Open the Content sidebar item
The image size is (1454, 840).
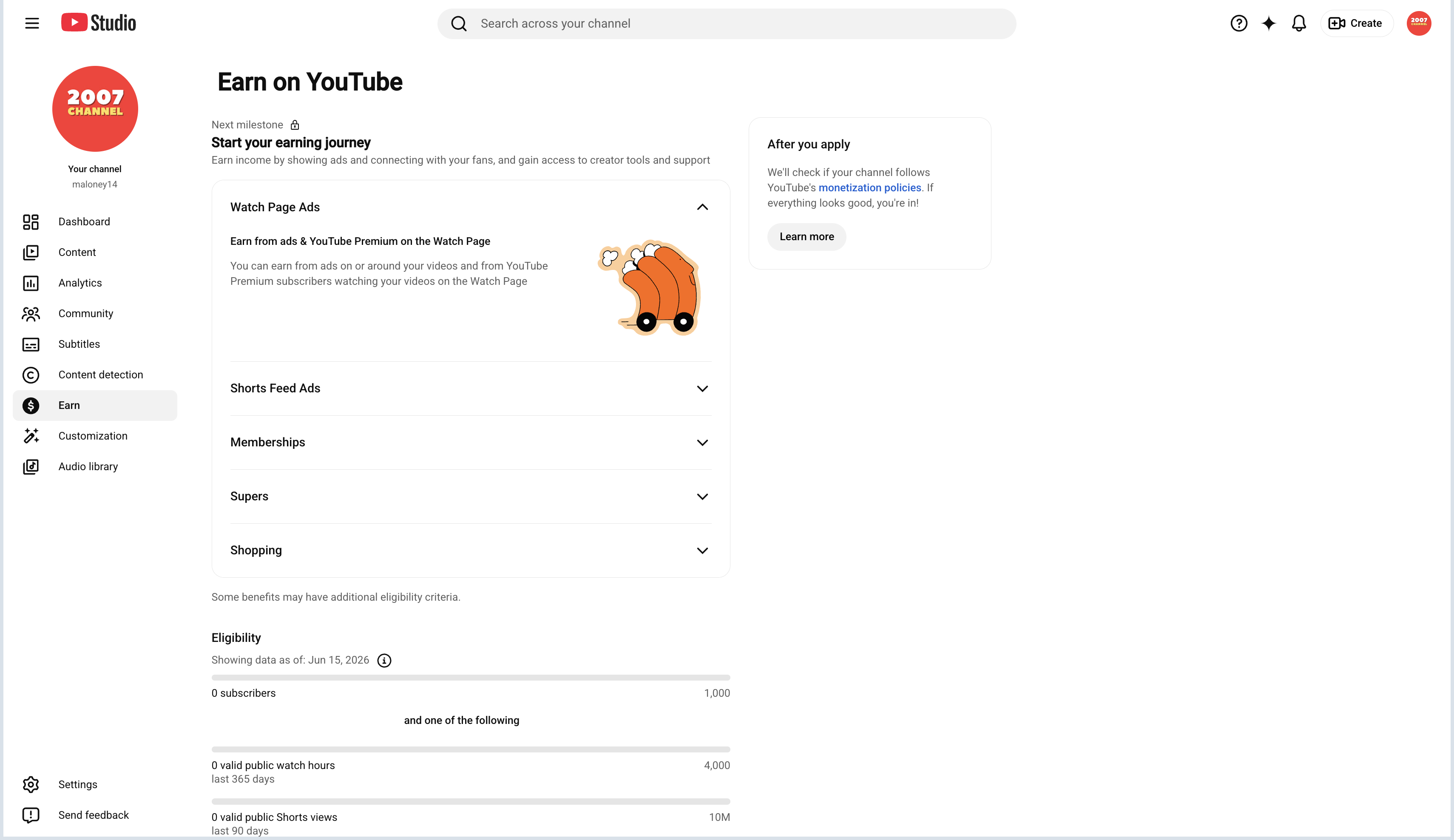coord(95,252)
